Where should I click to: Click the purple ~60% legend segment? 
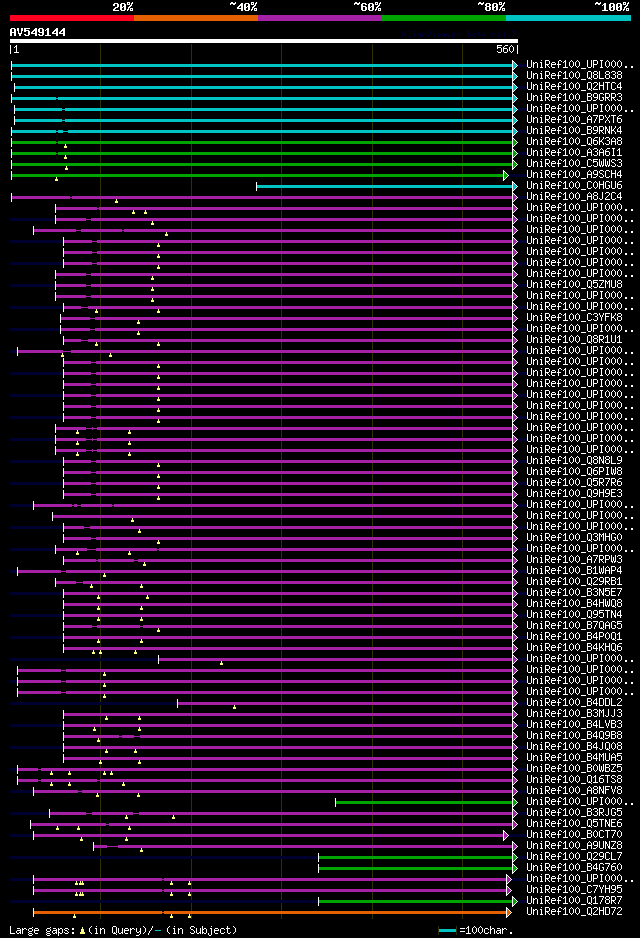coord(320,18)
